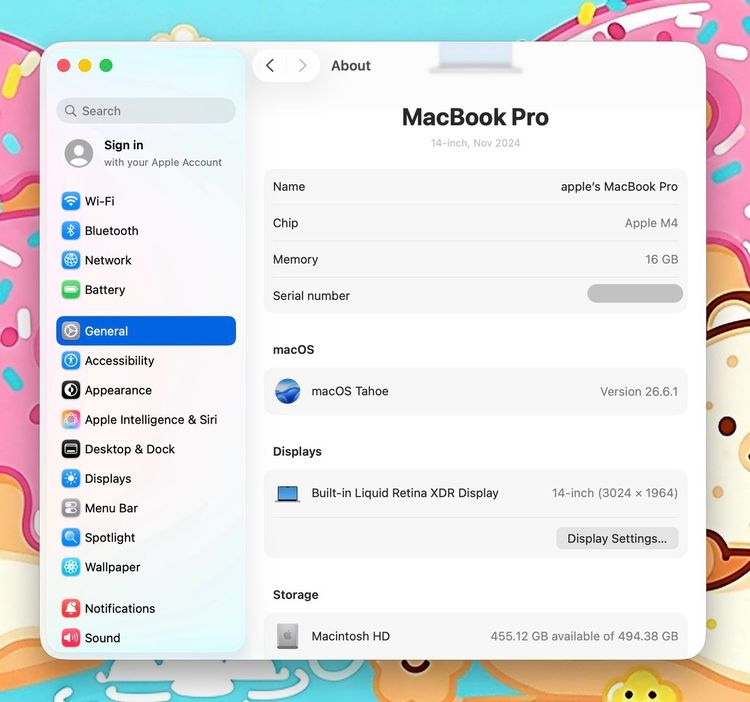Click into the Search field
The image size is (750, 702).
tap(146, 111)
